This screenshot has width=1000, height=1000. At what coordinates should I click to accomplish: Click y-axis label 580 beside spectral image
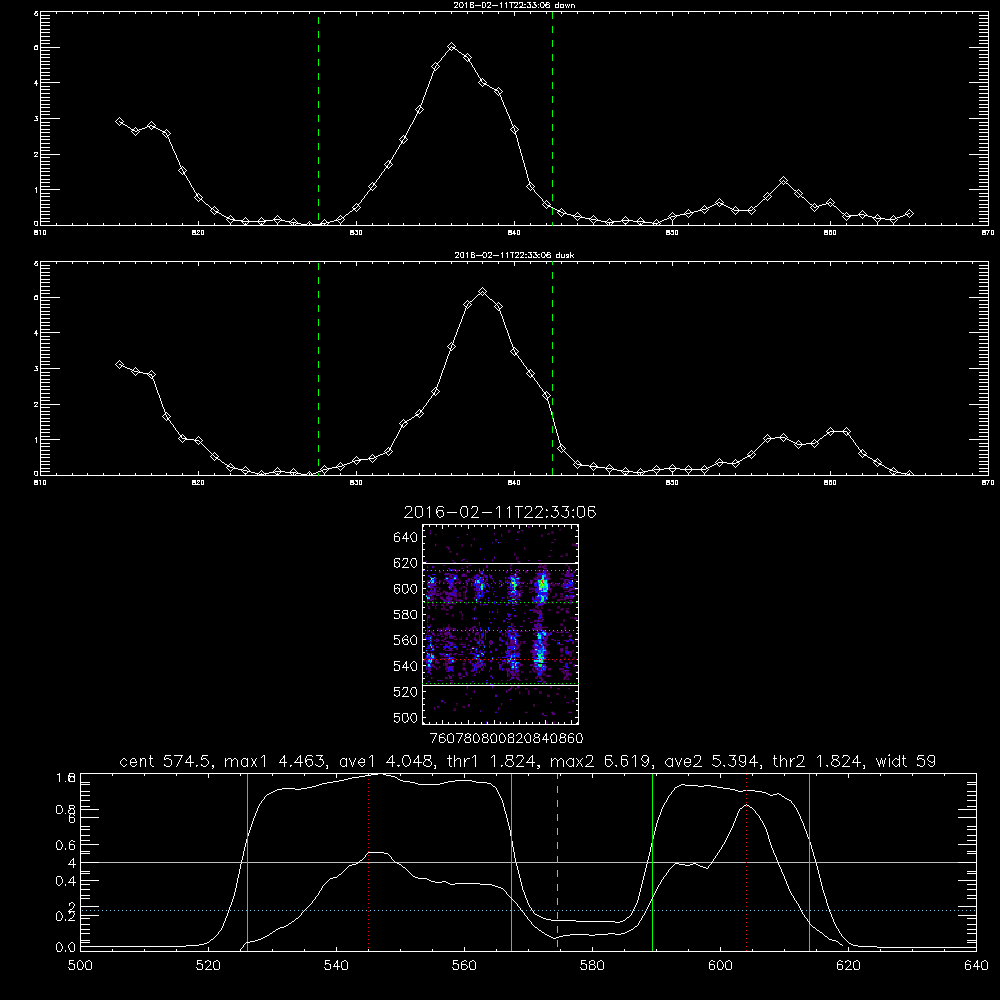click(x=406, y=615)
